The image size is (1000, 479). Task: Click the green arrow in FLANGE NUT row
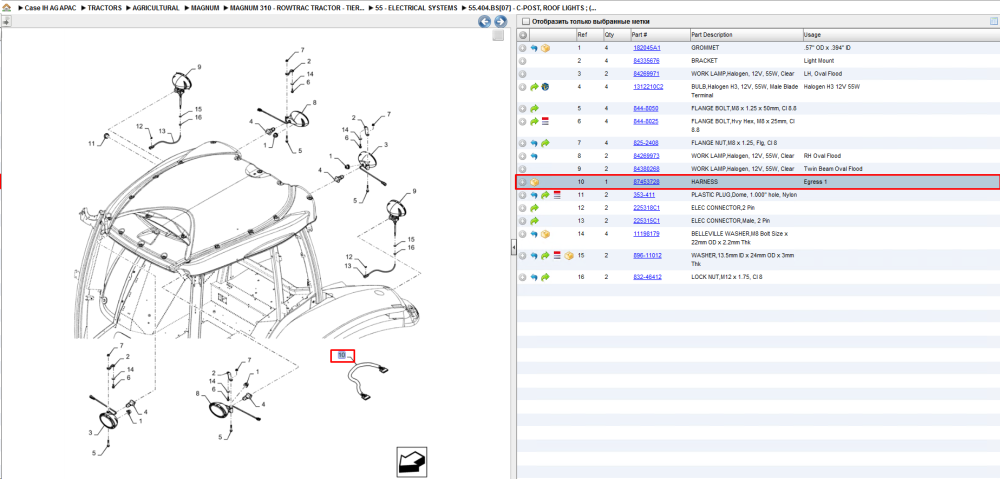click(x=545, y=144)
